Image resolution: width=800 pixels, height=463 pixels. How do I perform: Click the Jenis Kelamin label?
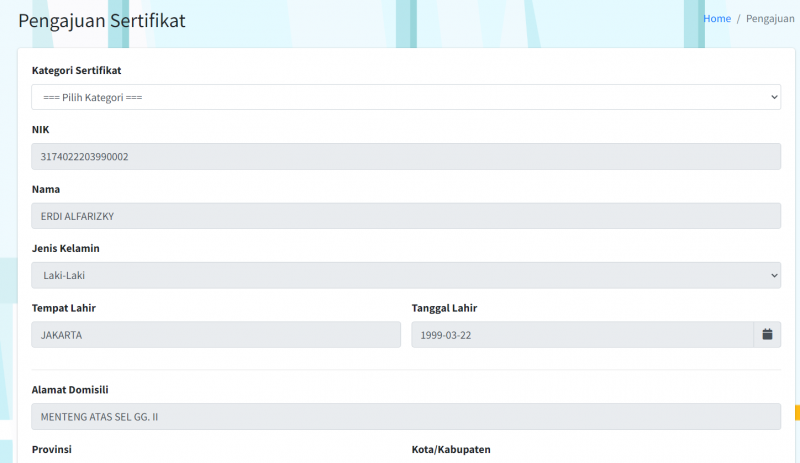click(x=66, y=248)
